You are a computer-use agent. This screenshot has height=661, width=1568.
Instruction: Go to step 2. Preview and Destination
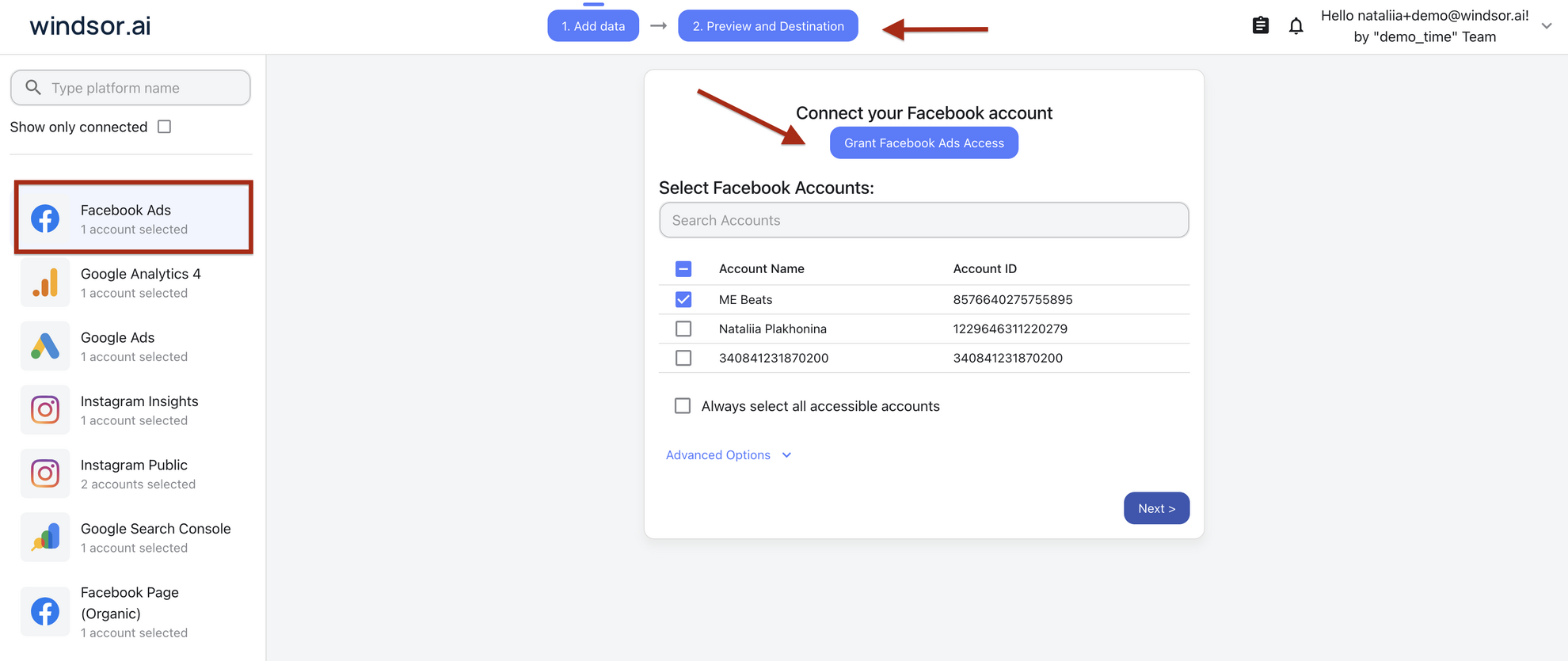pos(768,26)
